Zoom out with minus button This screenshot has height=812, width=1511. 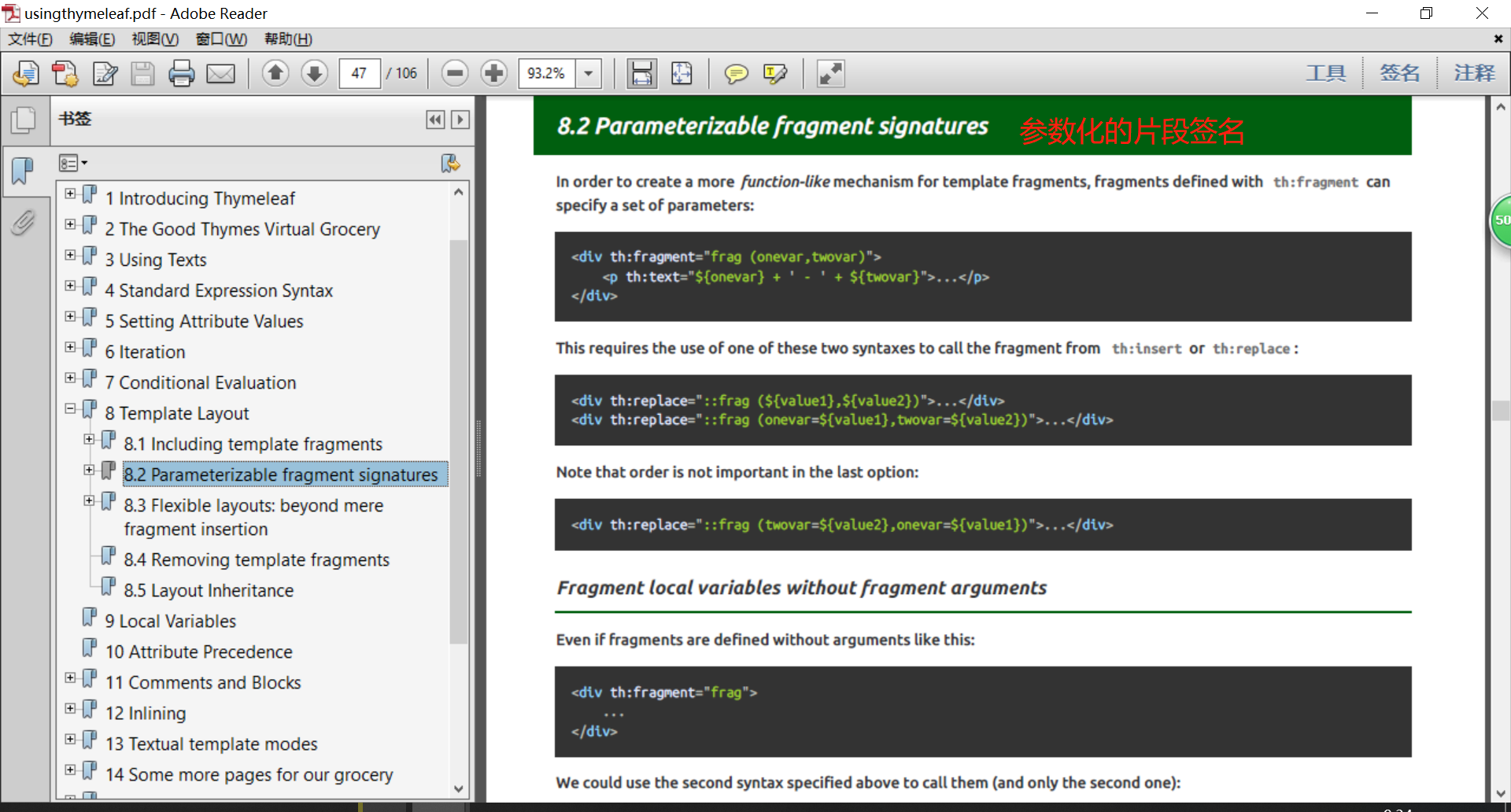coord(454,73)
